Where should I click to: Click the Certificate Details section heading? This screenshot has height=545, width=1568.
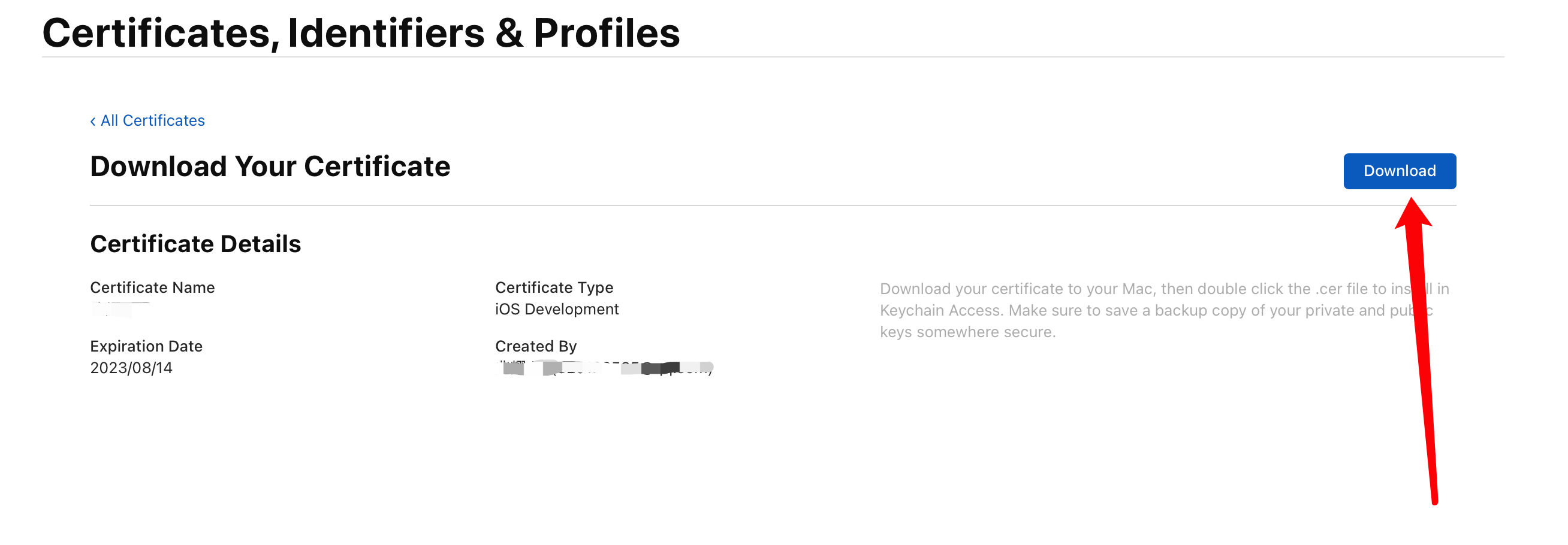(195, 244)
